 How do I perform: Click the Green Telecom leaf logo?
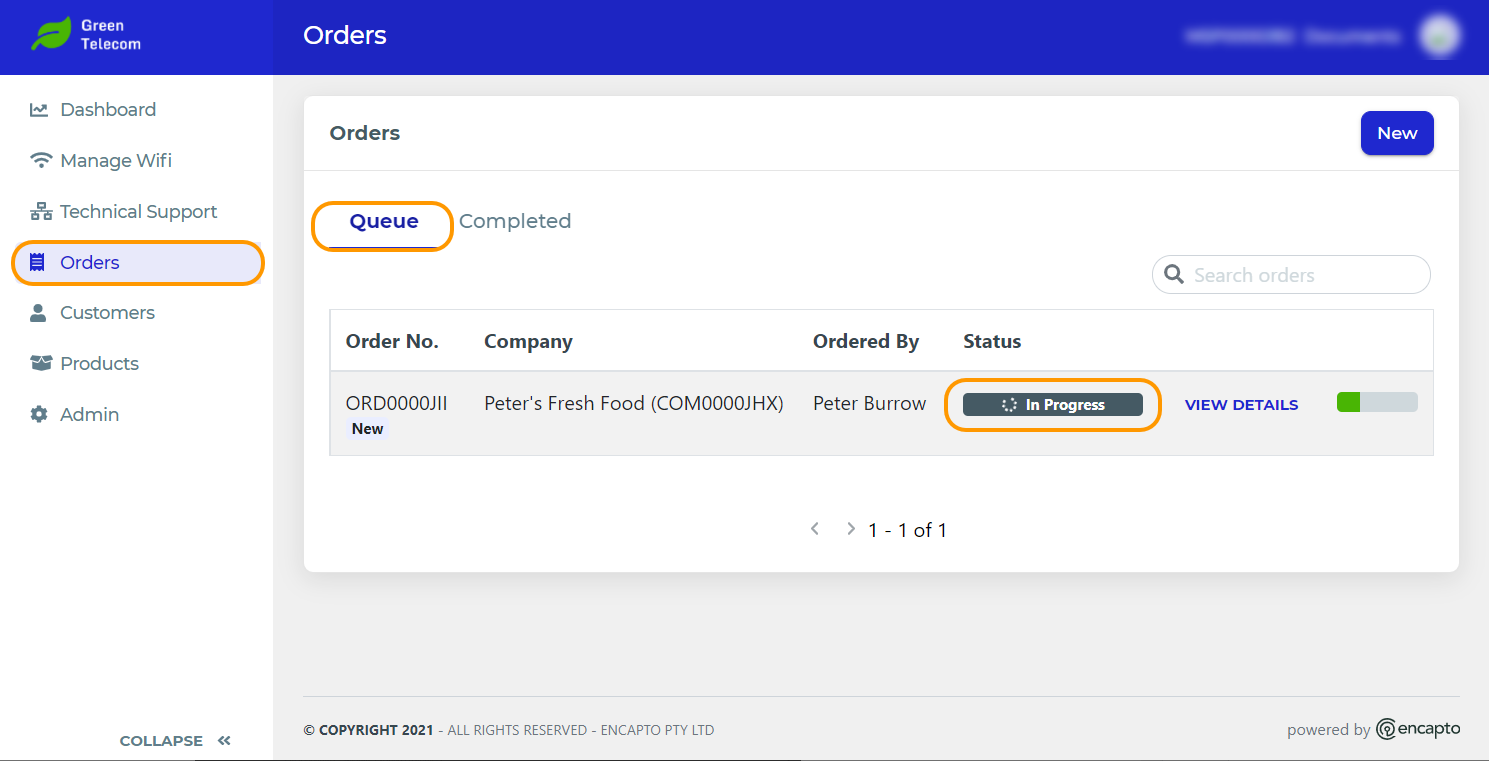(50, 34)
